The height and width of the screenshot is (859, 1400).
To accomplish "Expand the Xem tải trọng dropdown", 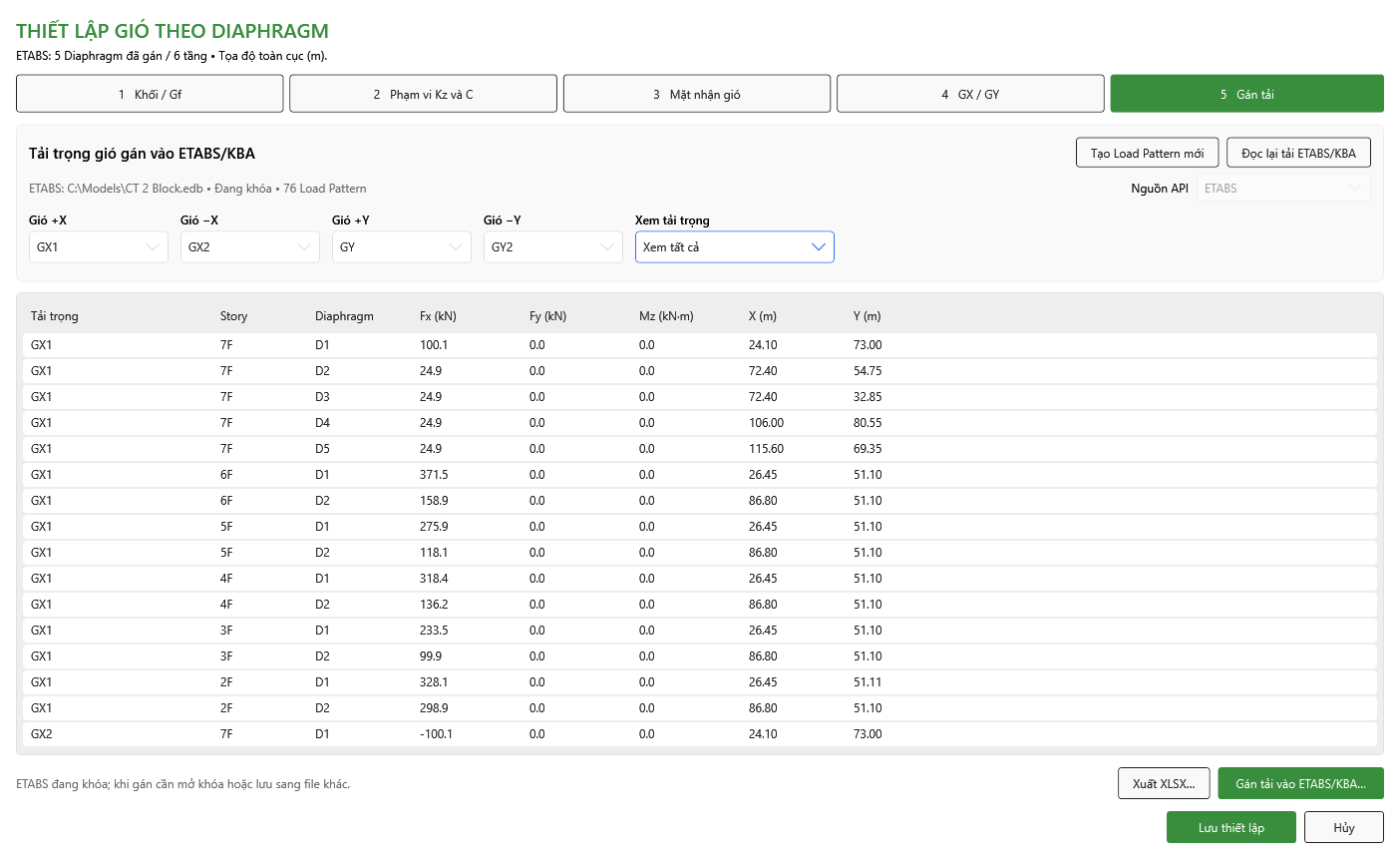I will [735, 246].
